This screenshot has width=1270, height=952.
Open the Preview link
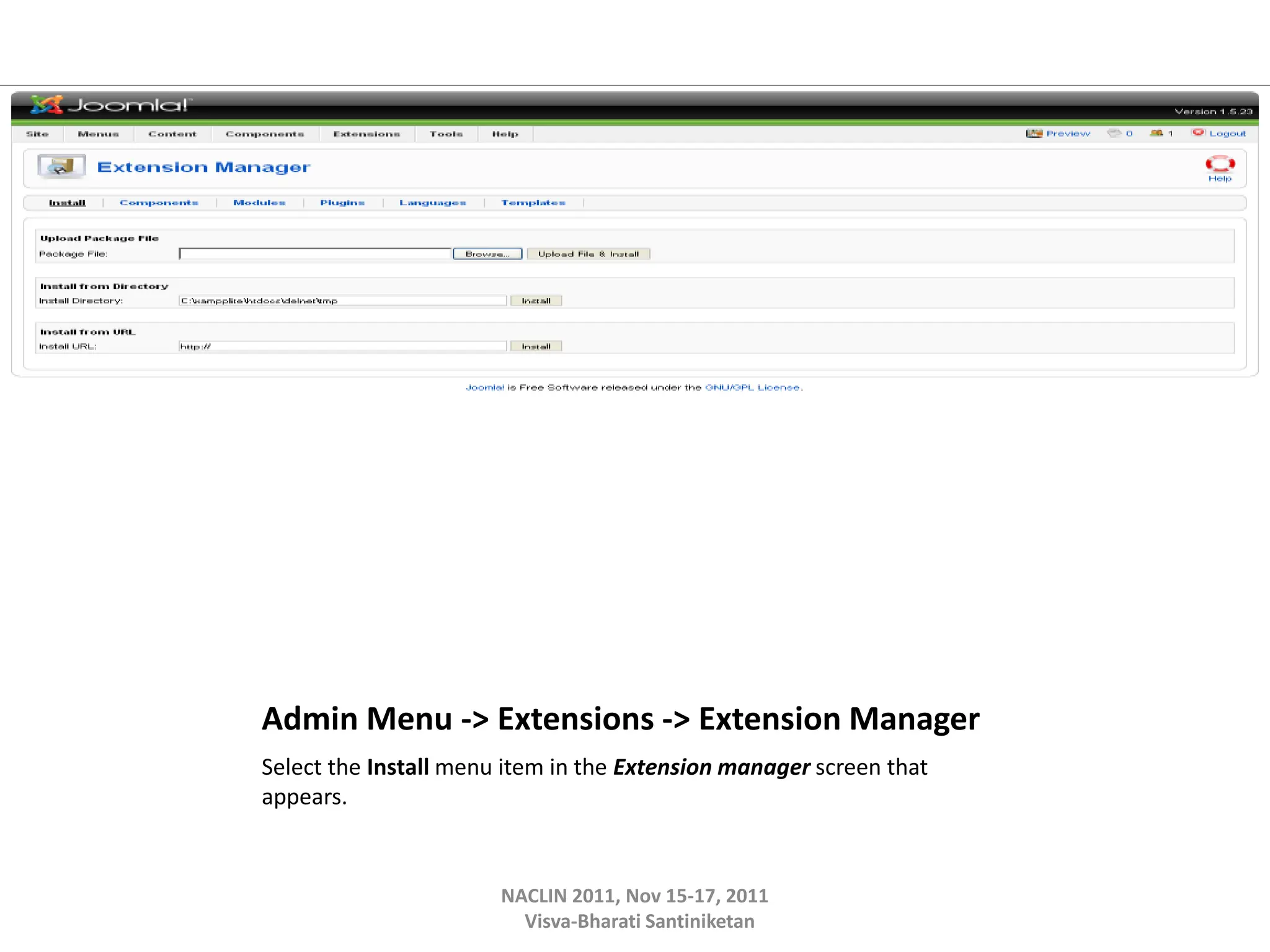click(1068, 133)
